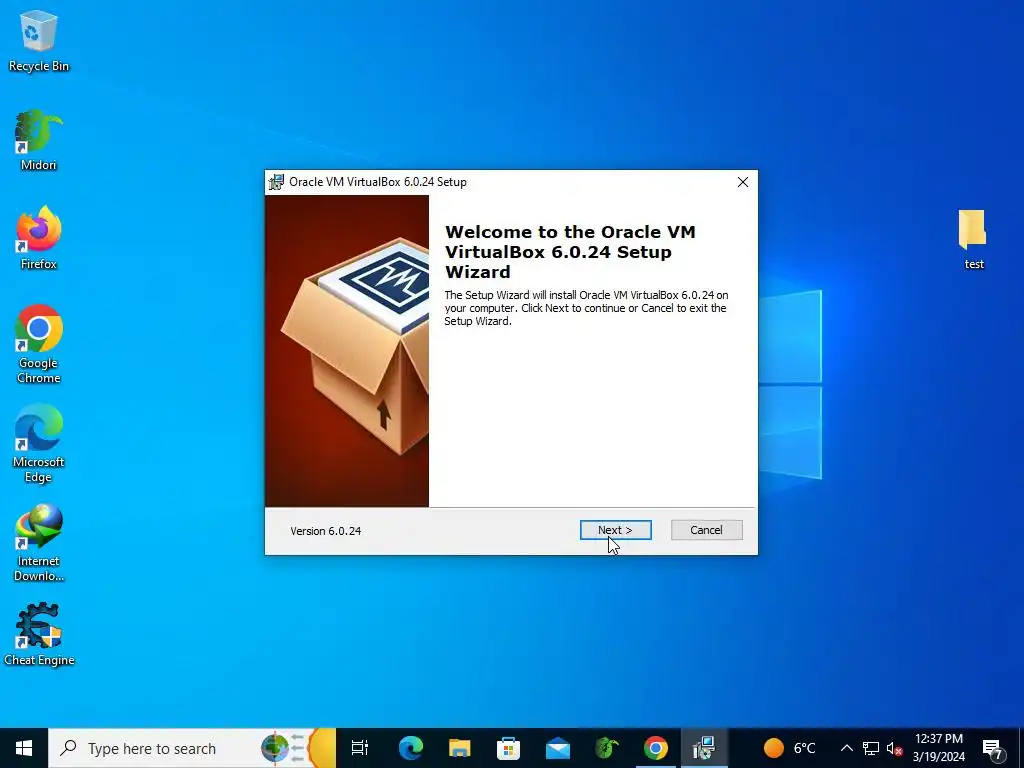Select the Recycle Bin desktop icon
The image size is (1024, 768).
pos(39,40)
